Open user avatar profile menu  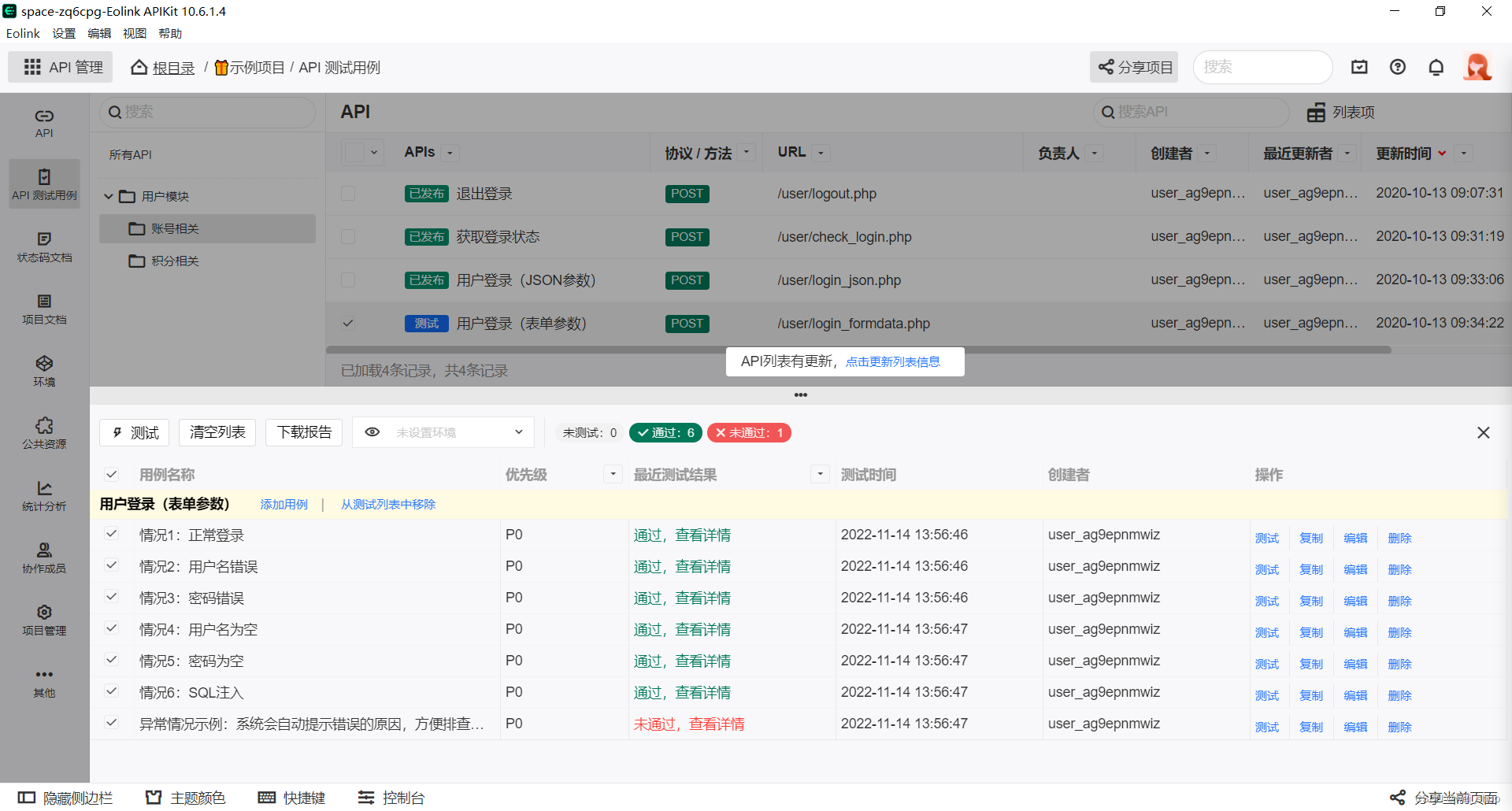pos(1478,67)
